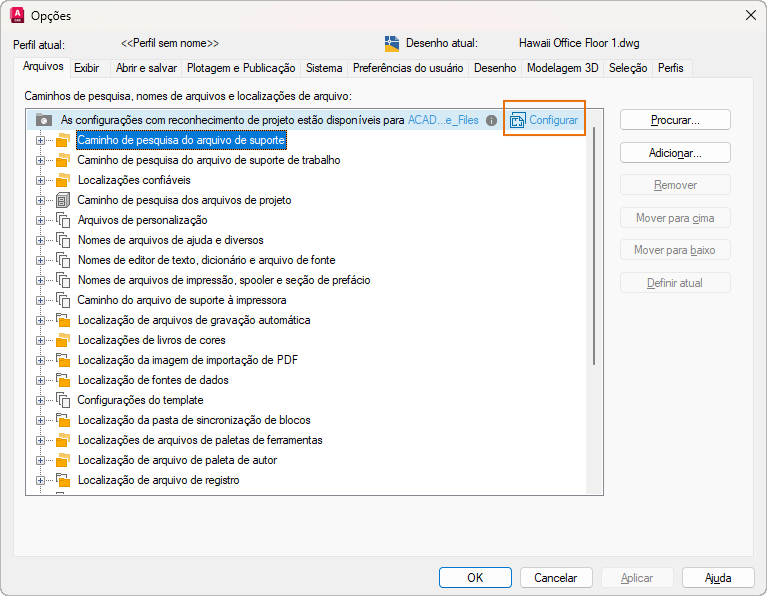767x596 pixels.
Task: Switch to Preferências do usuário tab
Action: pos(408,68)
